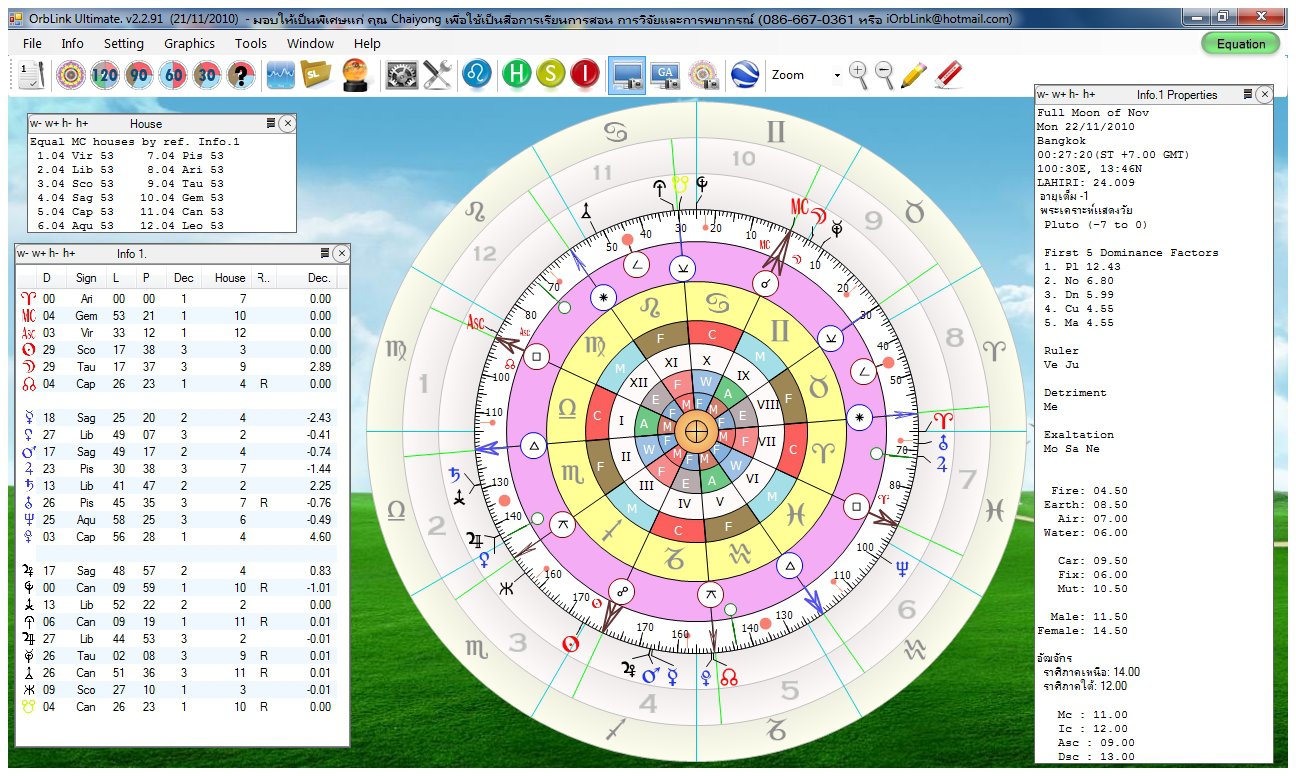Click the Sign column header in Info 1

[x=87, y=278]
